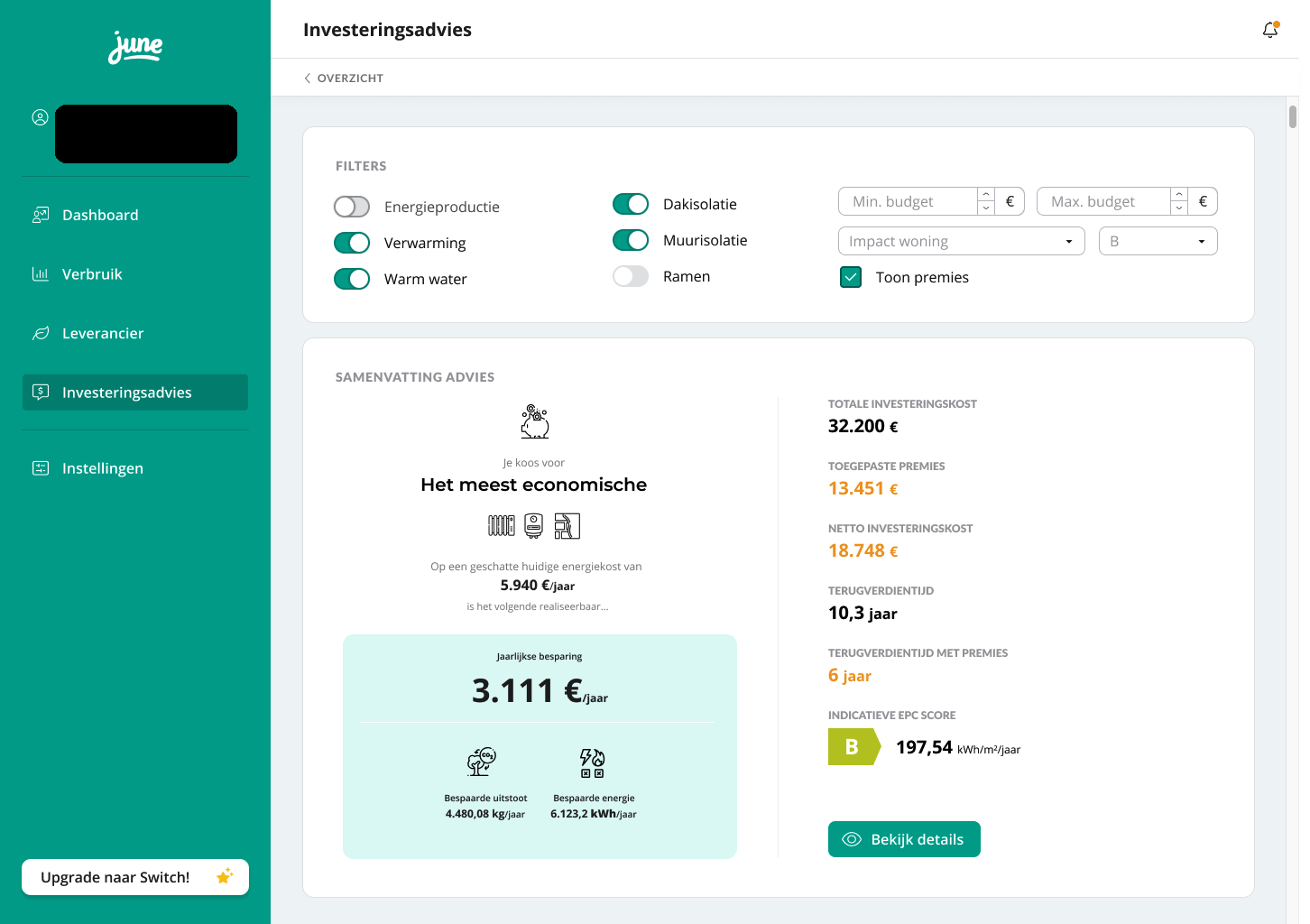This screenshot has height=924, width=1310.
Task: Decrease Max. budget with down arrow
Action: [1179, 208]
